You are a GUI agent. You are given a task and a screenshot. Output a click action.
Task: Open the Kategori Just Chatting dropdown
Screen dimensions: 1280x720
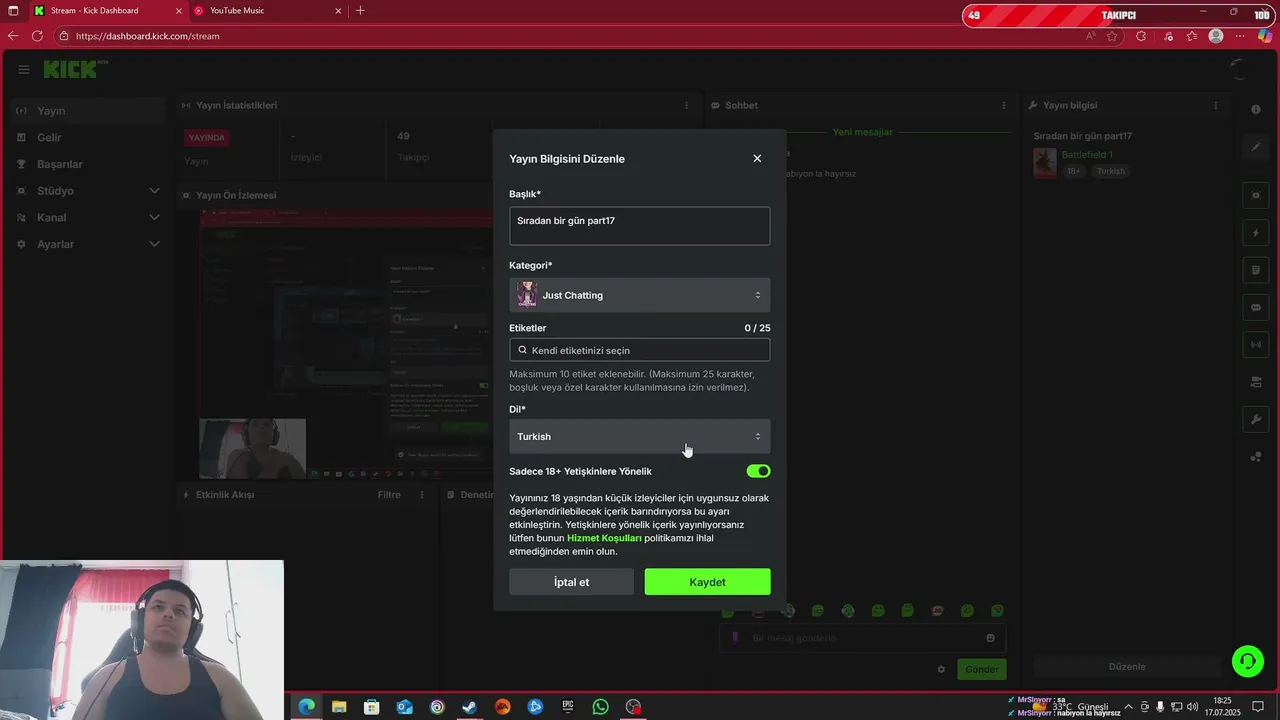click(x=639, y=295)
